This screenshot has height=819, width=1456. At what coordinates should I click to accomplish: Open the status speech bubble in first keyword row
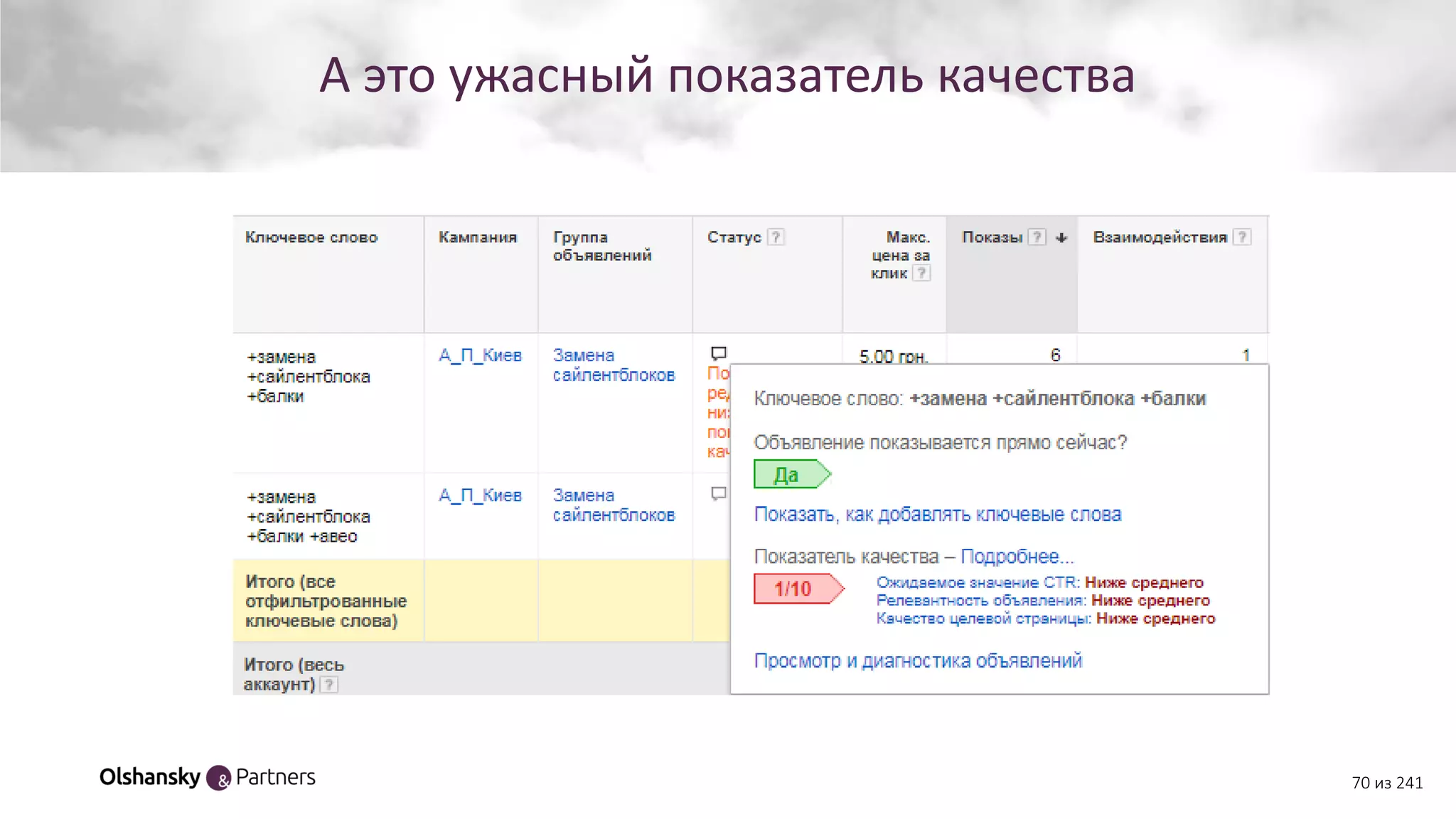(x=719, y=353)
